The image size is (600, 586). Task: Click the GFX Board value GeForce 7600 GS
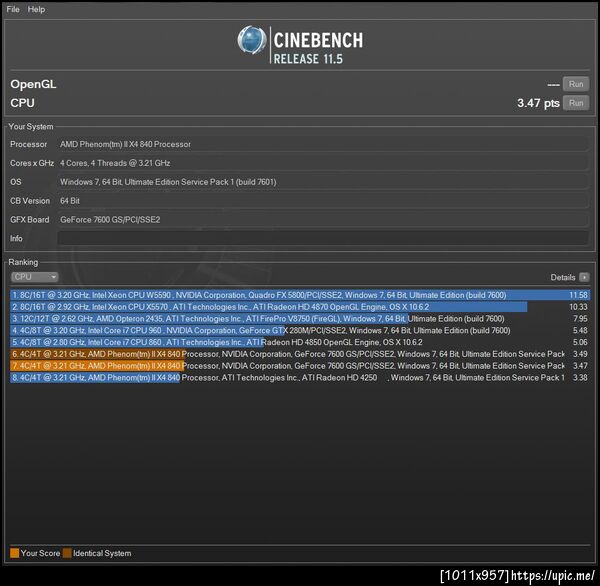coord(110,219)
